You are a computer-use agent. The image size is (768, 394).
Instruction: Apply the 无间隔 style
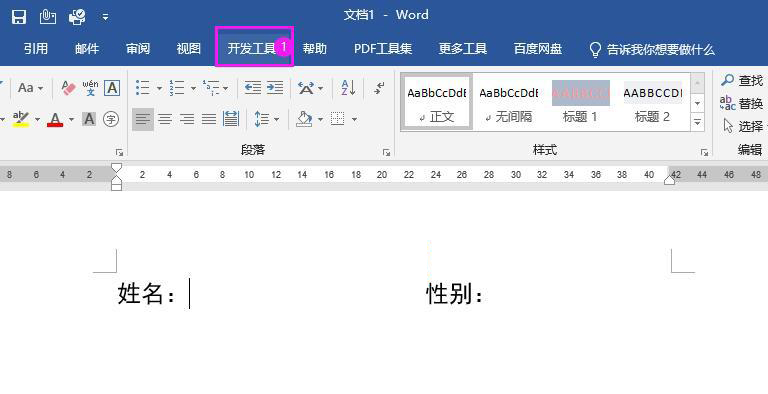pyautogui.click(x=508, y=102)
